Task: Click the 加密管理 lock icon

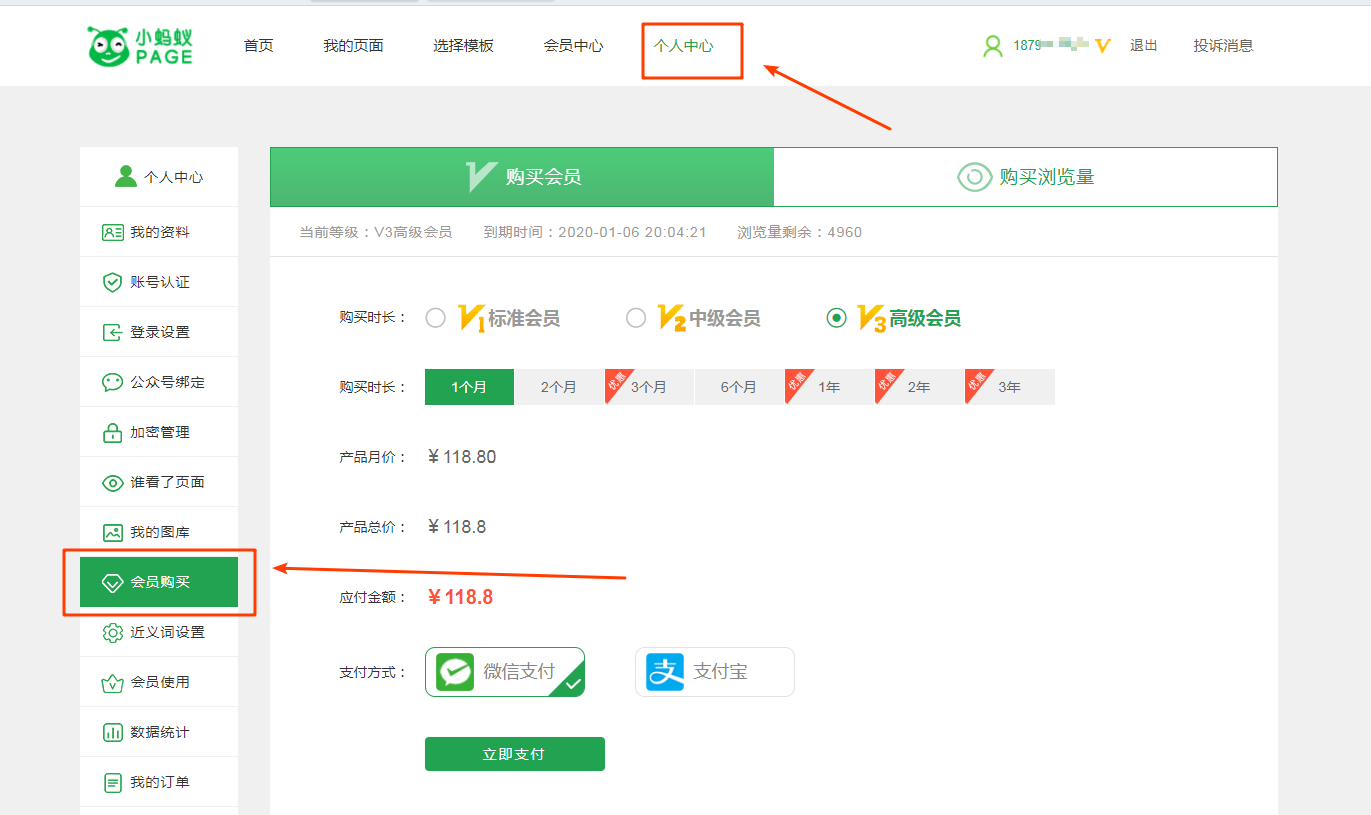Action: (x=113, y=432)
